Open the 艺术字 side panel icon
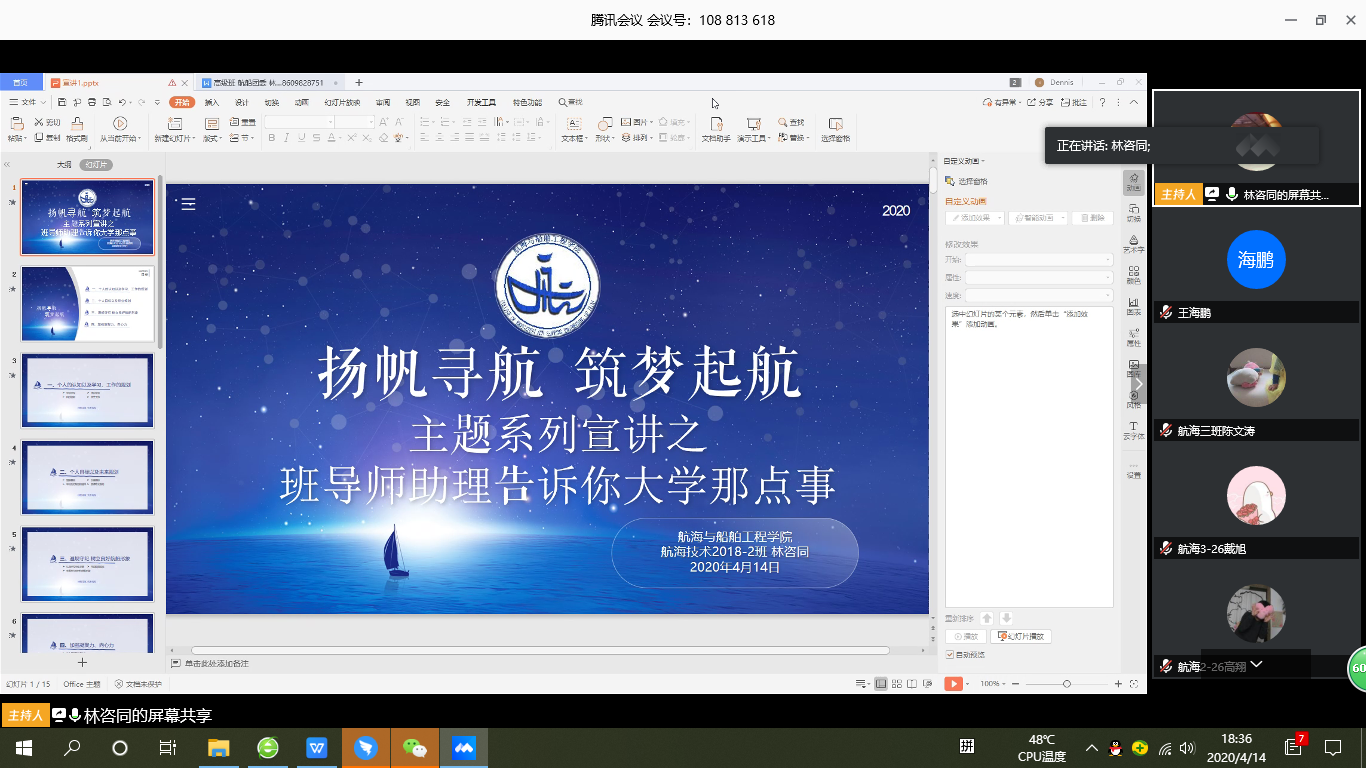The height and width of the screenshot is (768, 1366). point(1133,243)
